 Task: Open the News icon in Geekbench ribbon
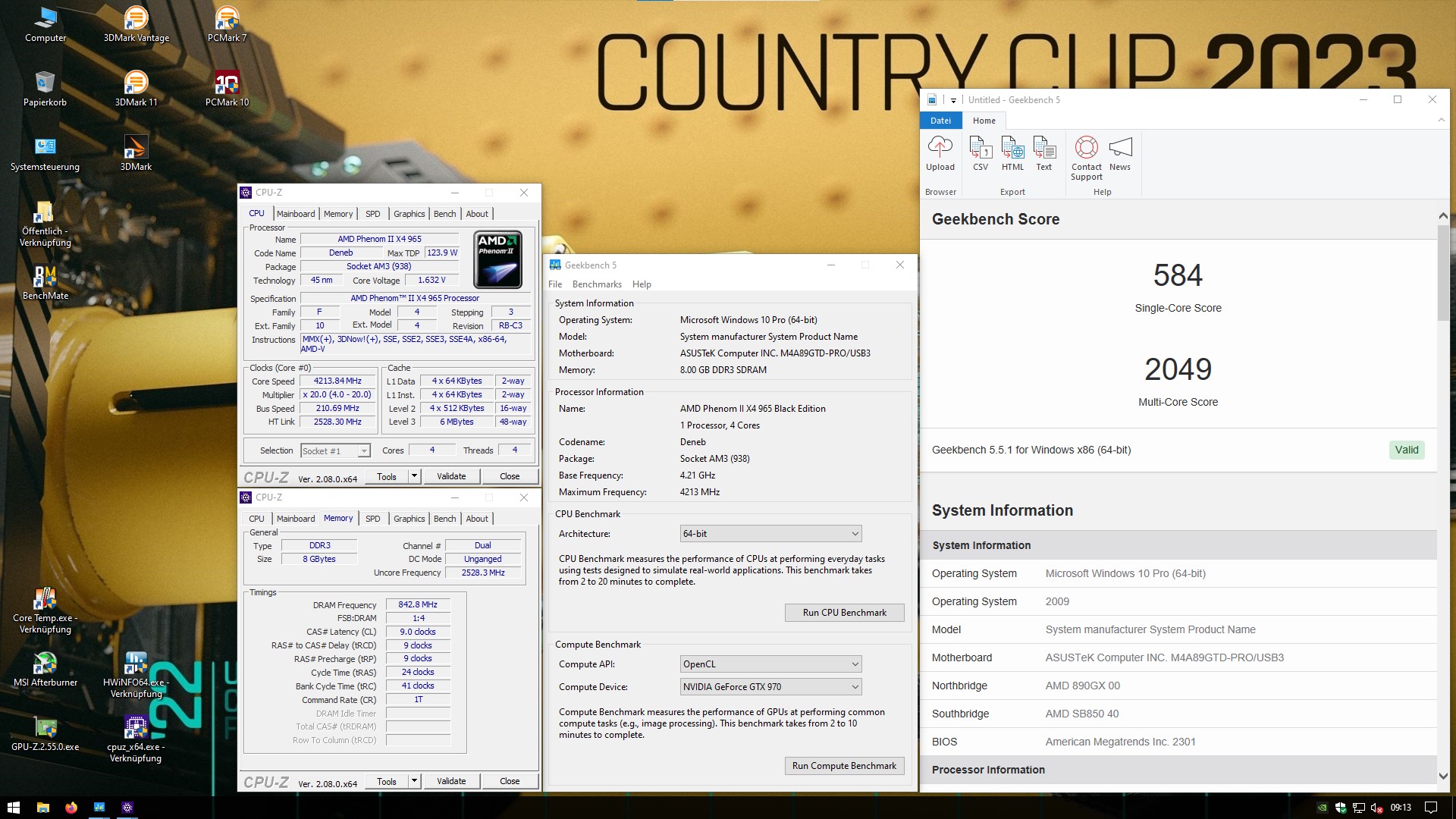coord(1120,154)
